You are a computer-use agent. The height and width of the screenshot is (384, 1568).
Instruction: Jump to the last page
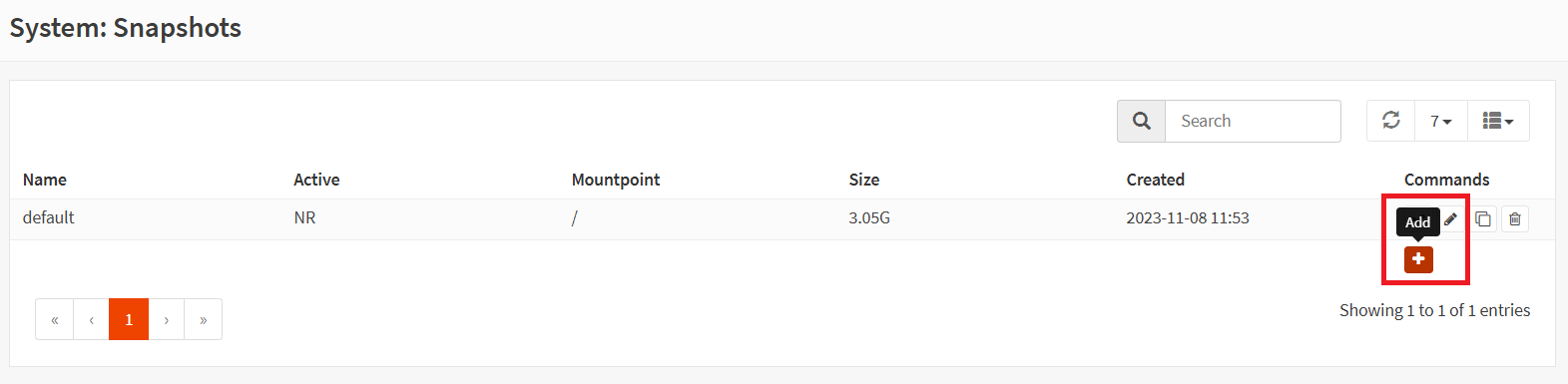coord(204,319)
